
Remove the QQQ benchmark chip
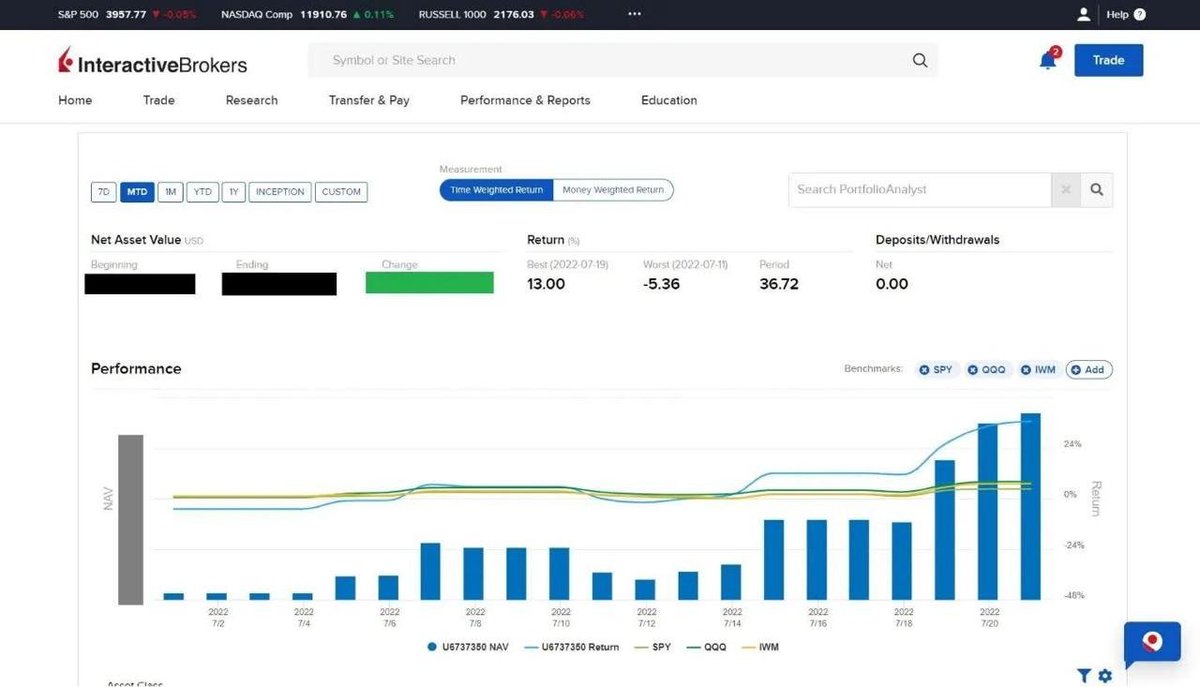pyautogui.click(x=972, y=370)
